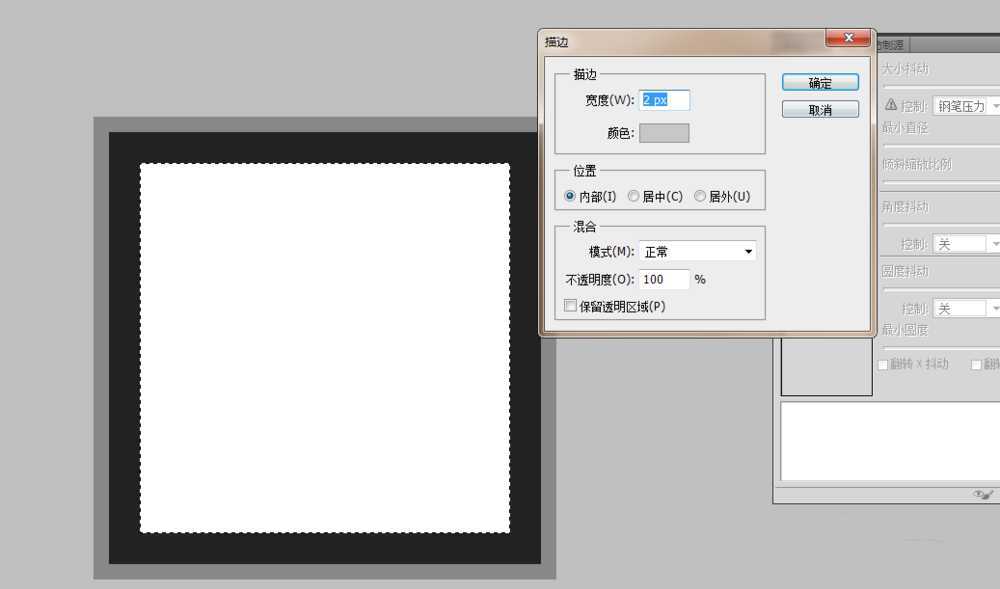This screenshot has height=589, width=1000.
Task: Select the 居中 stroke position option
Action: [634, 196]
